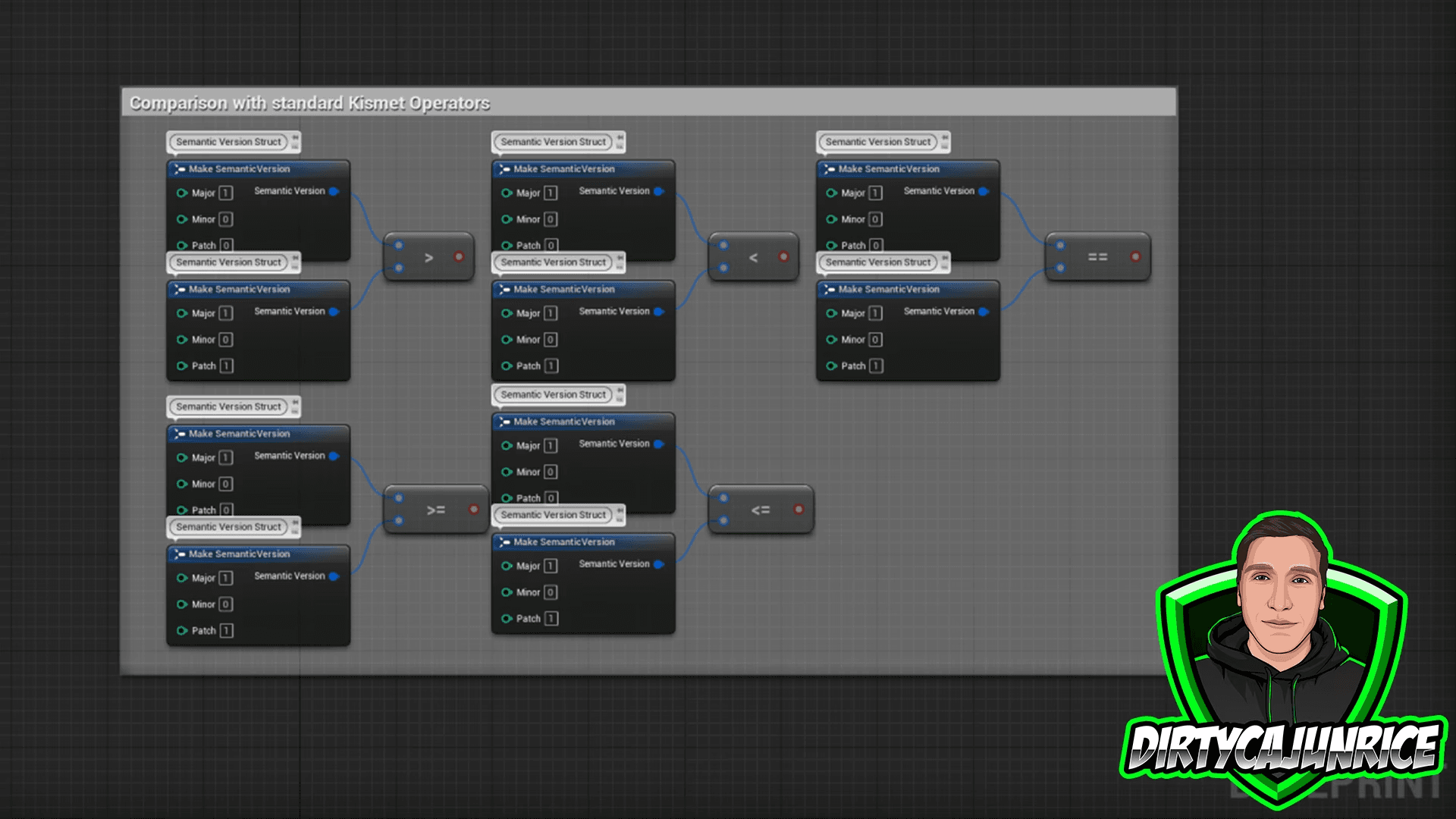The width and height of the screenshot is (1456, 819).
Task: Click the greater-or-equal (>=) operator node
Action: pyautogui.click(x=435, y=510)
